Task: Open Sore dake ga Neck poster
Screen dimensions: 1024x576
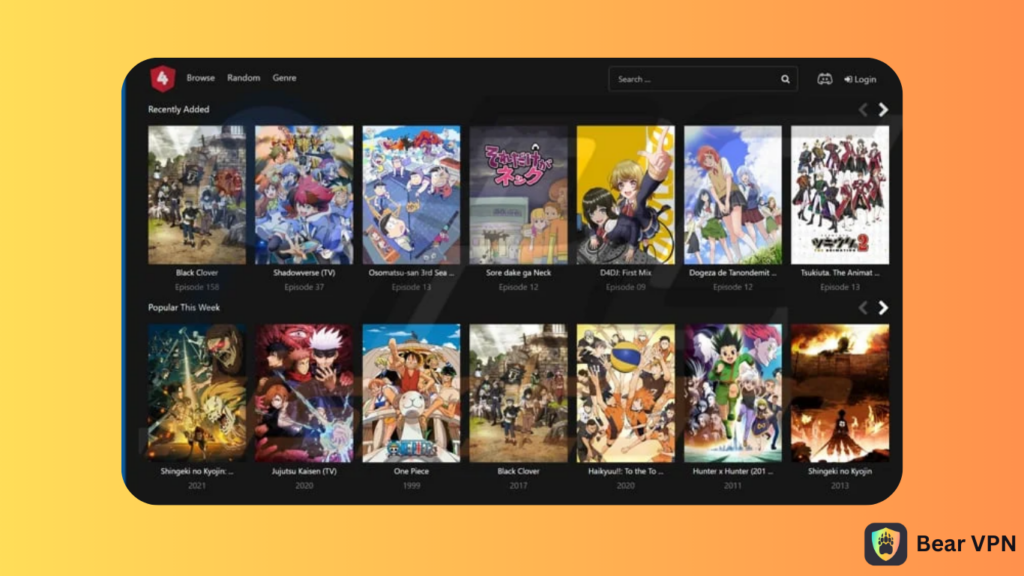Action: 519,195
